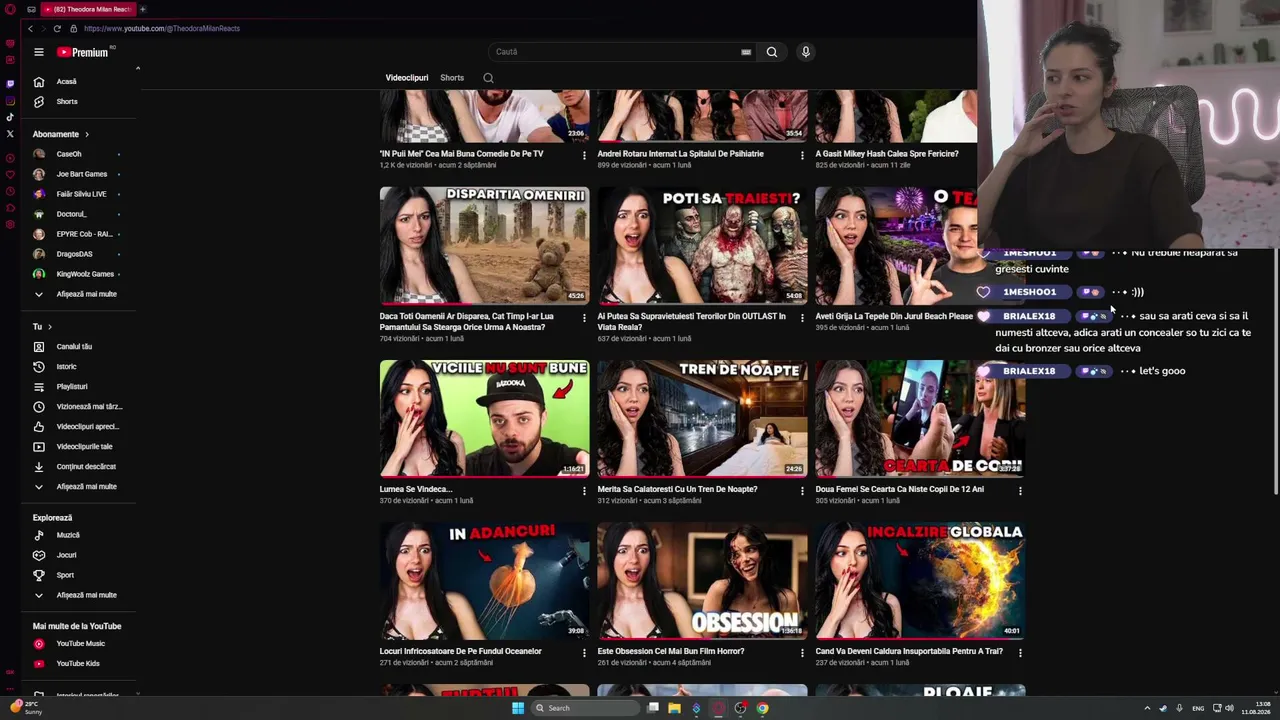
Task: Open options menu for Lumea Se Vindeca video
Action: [x=584, y=491]
